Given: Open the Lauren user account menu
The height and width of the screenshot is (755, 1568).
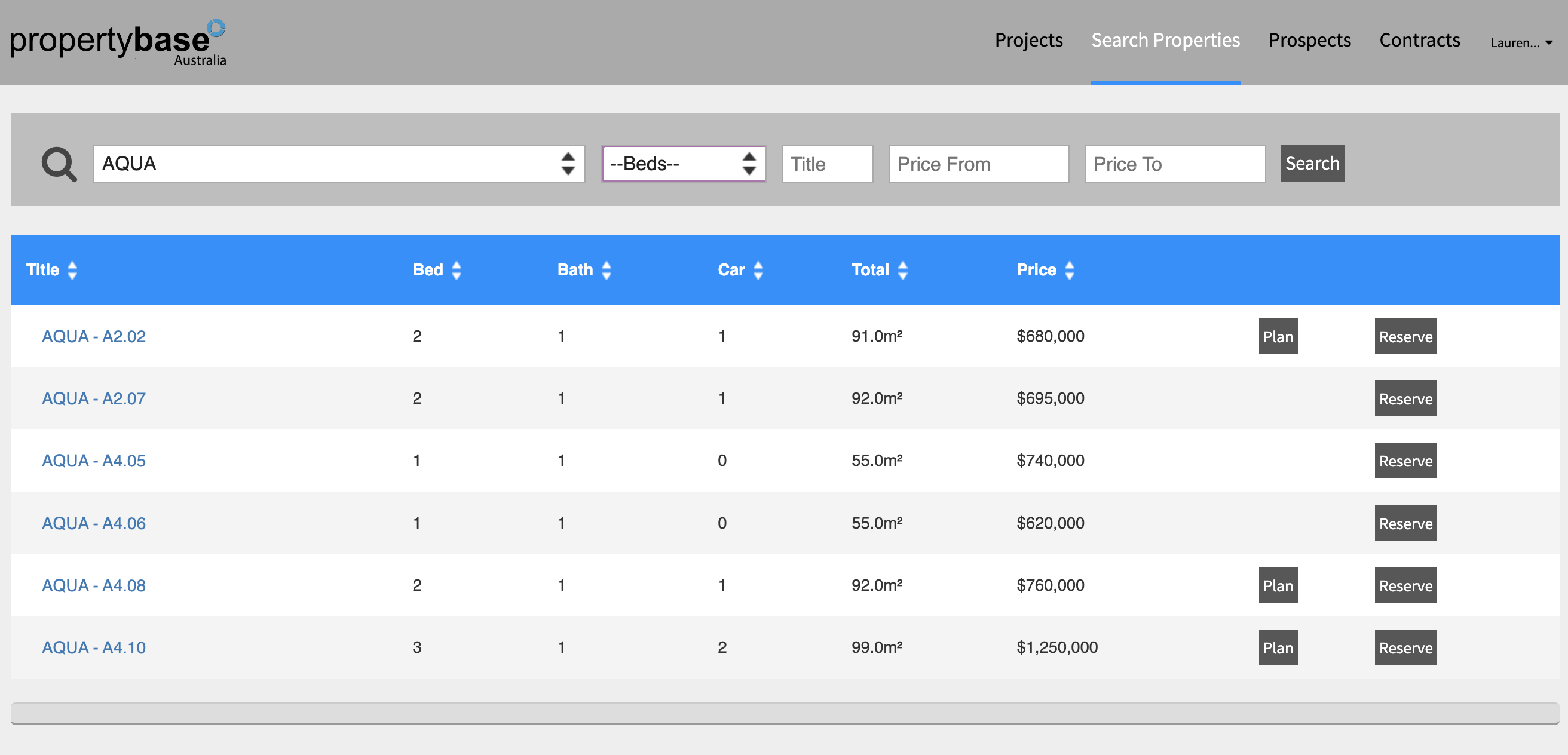Looking at the screenshot, I should (1520, 42).
